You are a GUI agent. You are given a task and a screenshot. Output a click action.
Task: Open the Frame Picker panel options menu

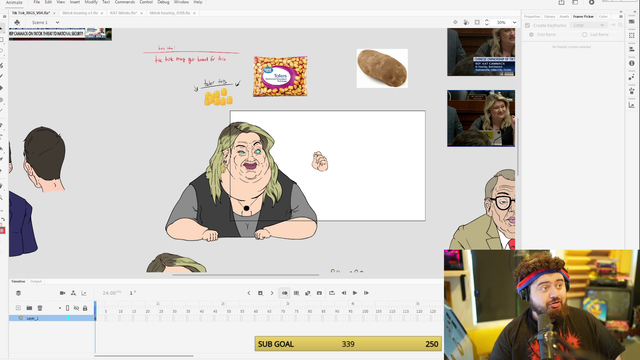(x=621, y=16)
